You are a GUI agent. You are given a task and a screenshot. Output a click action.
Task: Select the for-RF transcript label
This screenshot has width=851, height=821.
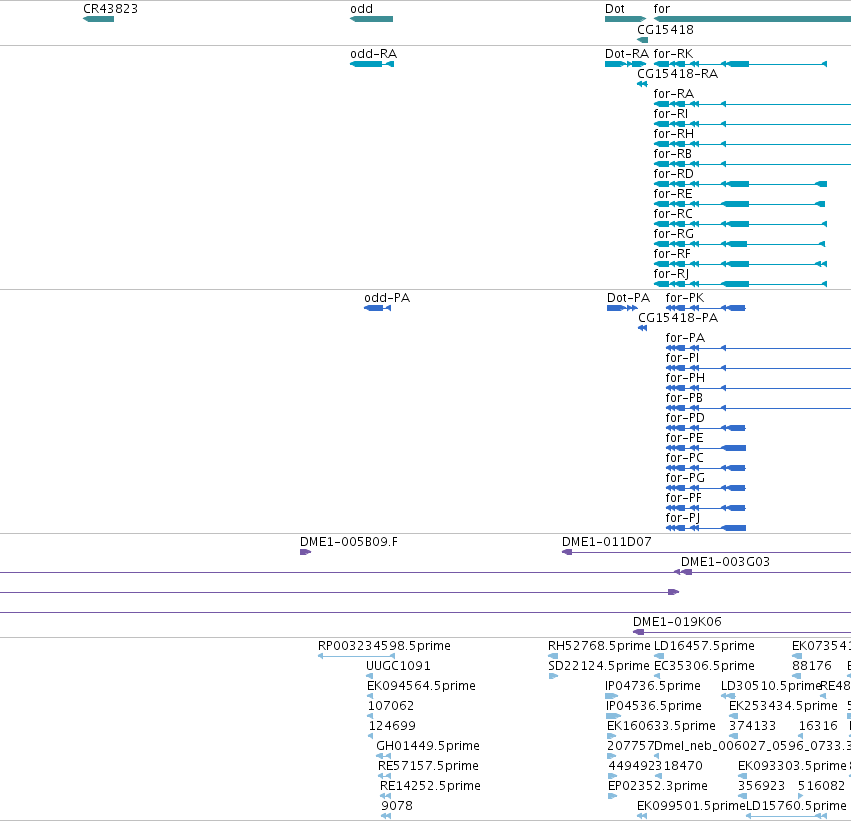point(672,254)
